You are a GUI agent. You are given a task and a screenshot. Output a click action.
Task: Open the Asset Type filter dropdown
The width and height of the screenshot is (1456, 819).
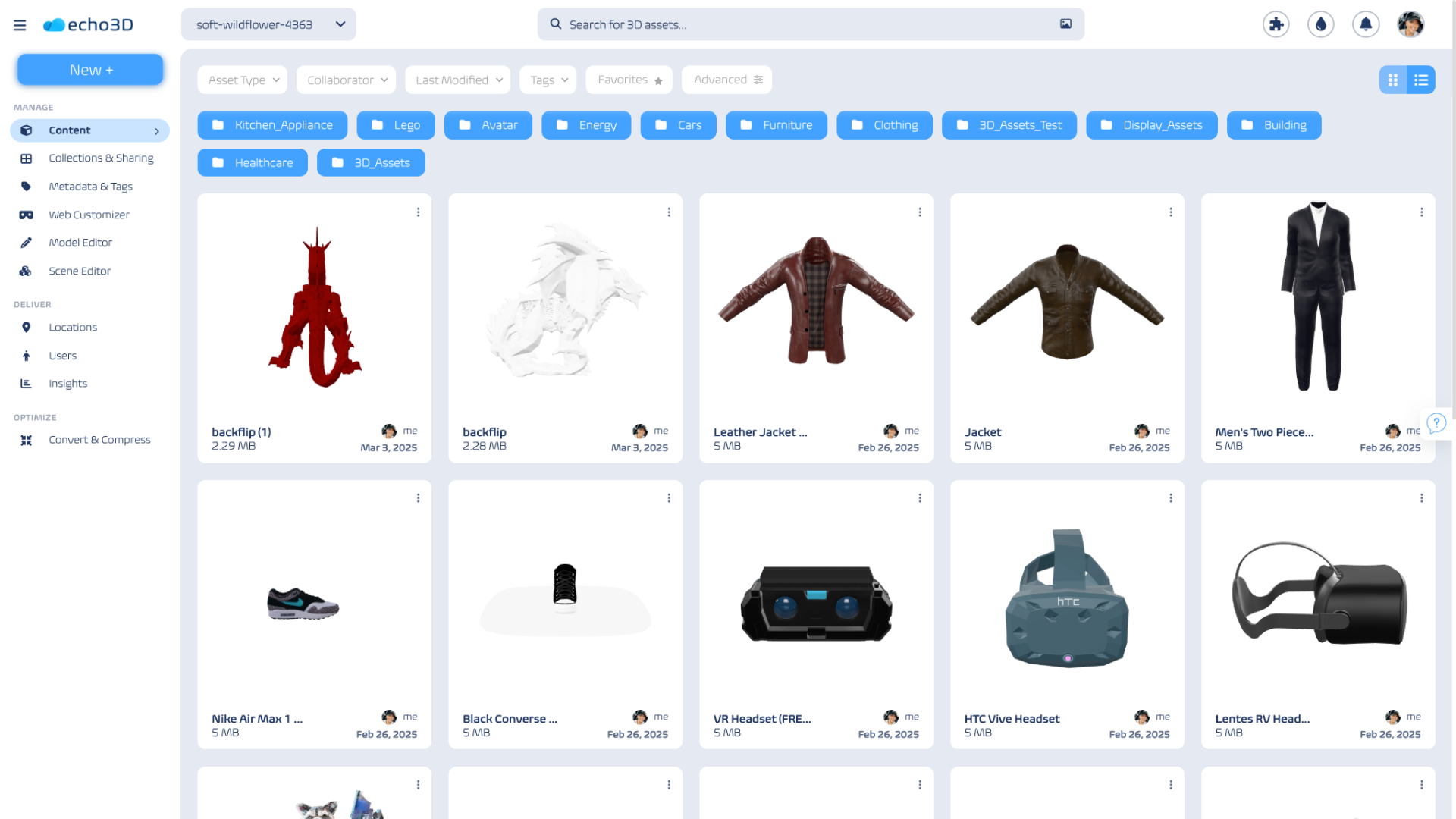pyautogui.click(x=243, y=80)
